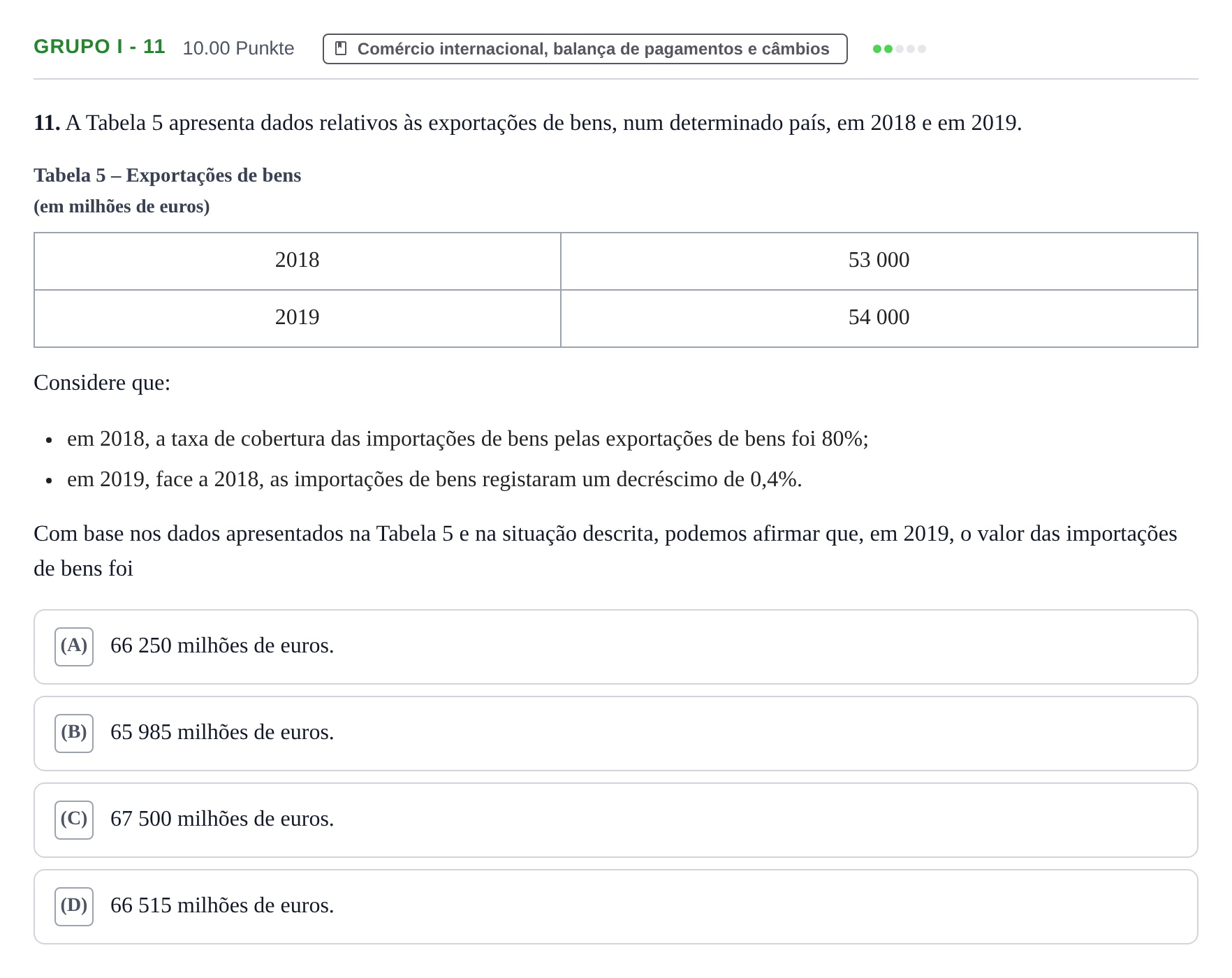Viewport: 1232px width, 978px height.
Task: Click the Tabela 5 – Exportações de bens title
Action: pyautogui.click(x=168, y=175)
